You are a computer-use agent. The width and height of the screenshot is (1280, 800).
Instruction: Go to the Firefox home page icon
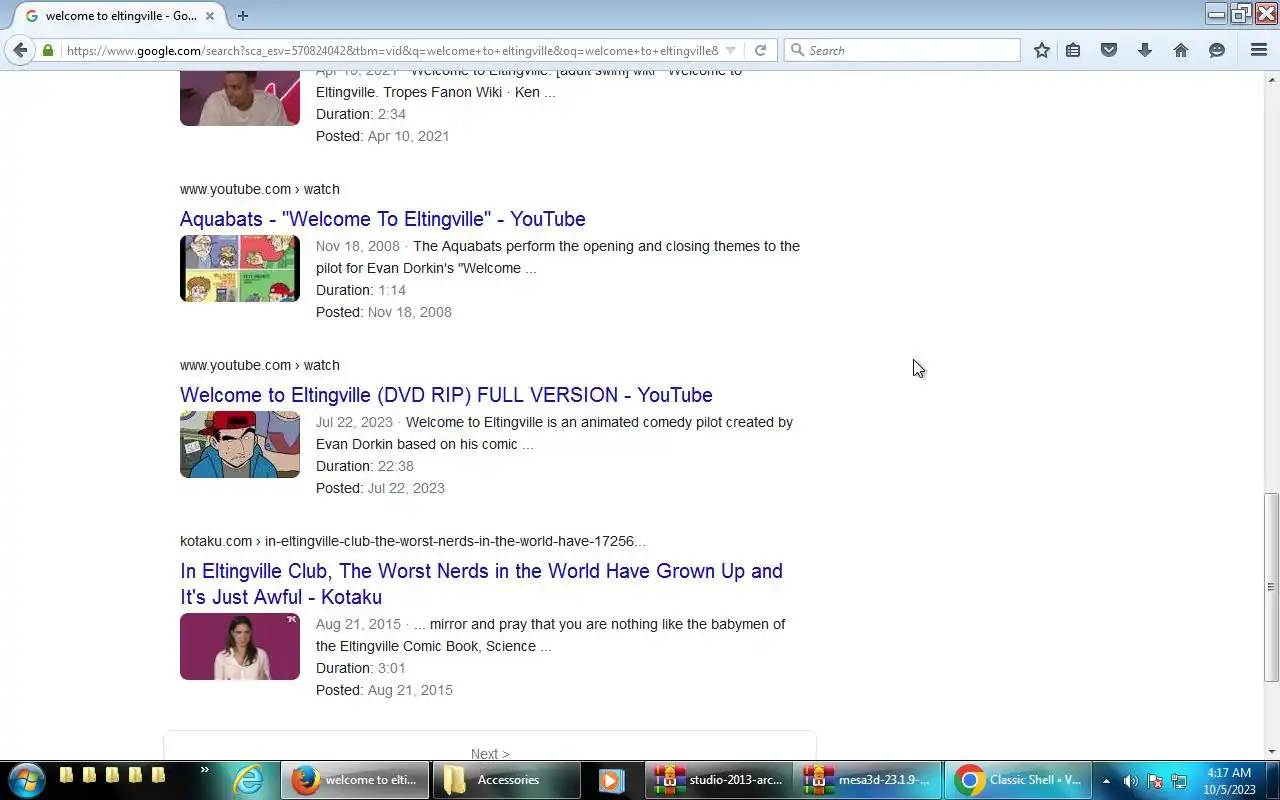tap(1181, 50)
